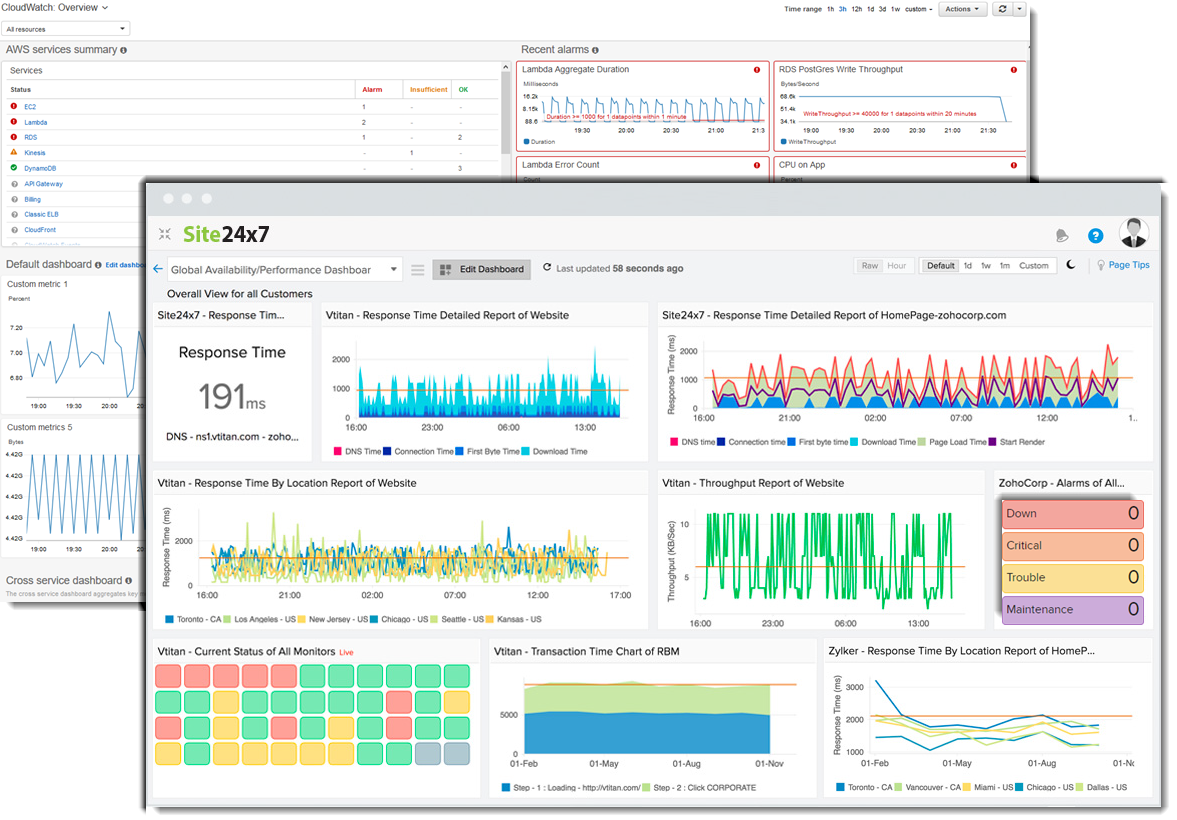Click the Kinesis orange warning status icon

pos(14,152)
